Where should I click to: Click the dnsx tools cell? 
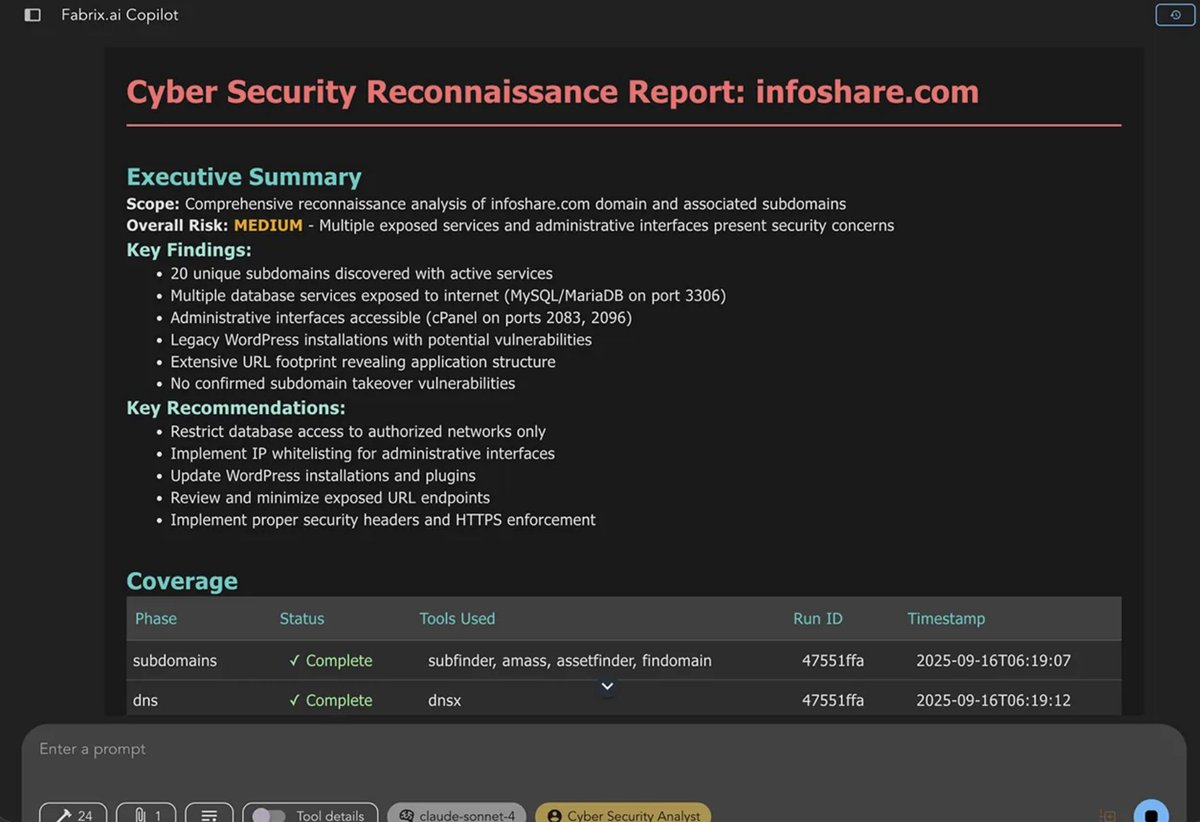[x=445, y=701]
